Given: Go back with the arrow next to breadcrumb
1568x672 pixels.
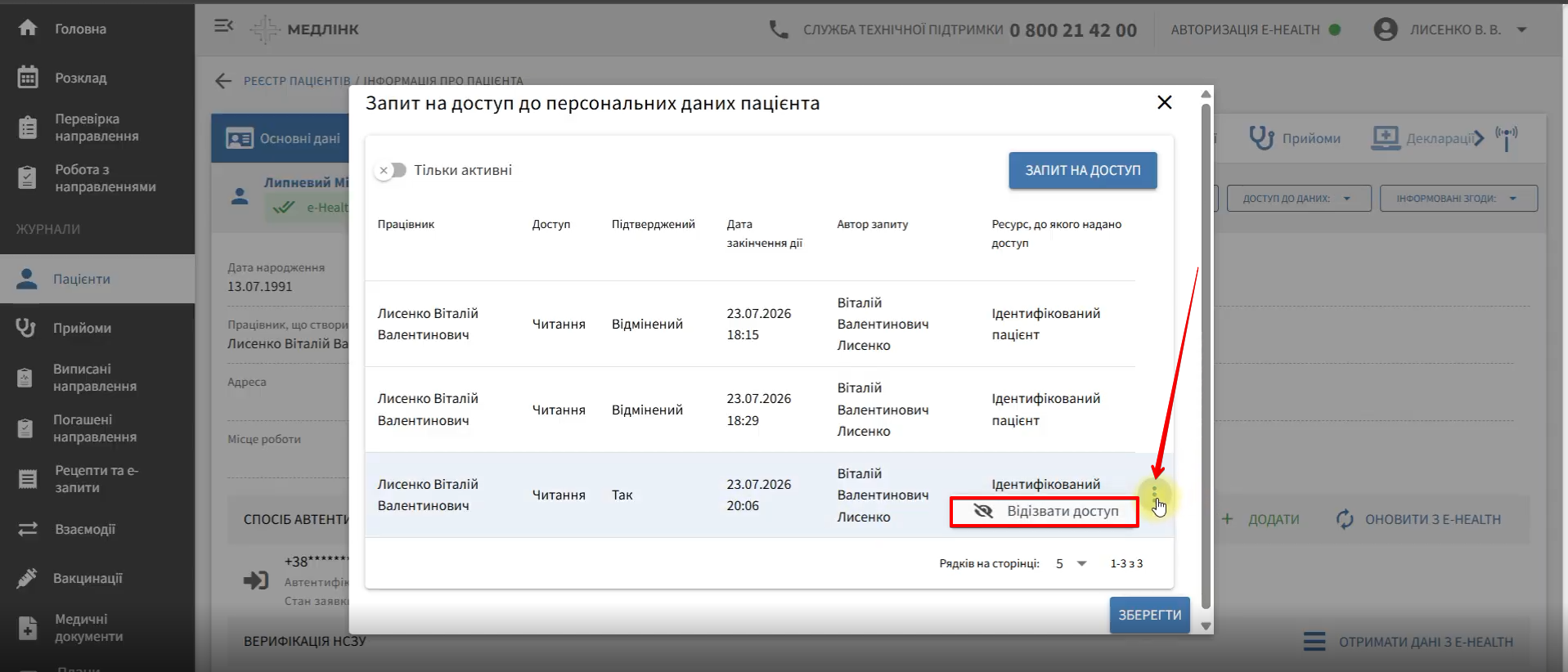Looking at the screenshot, I should pyautogui.click(x=223, y=81).
